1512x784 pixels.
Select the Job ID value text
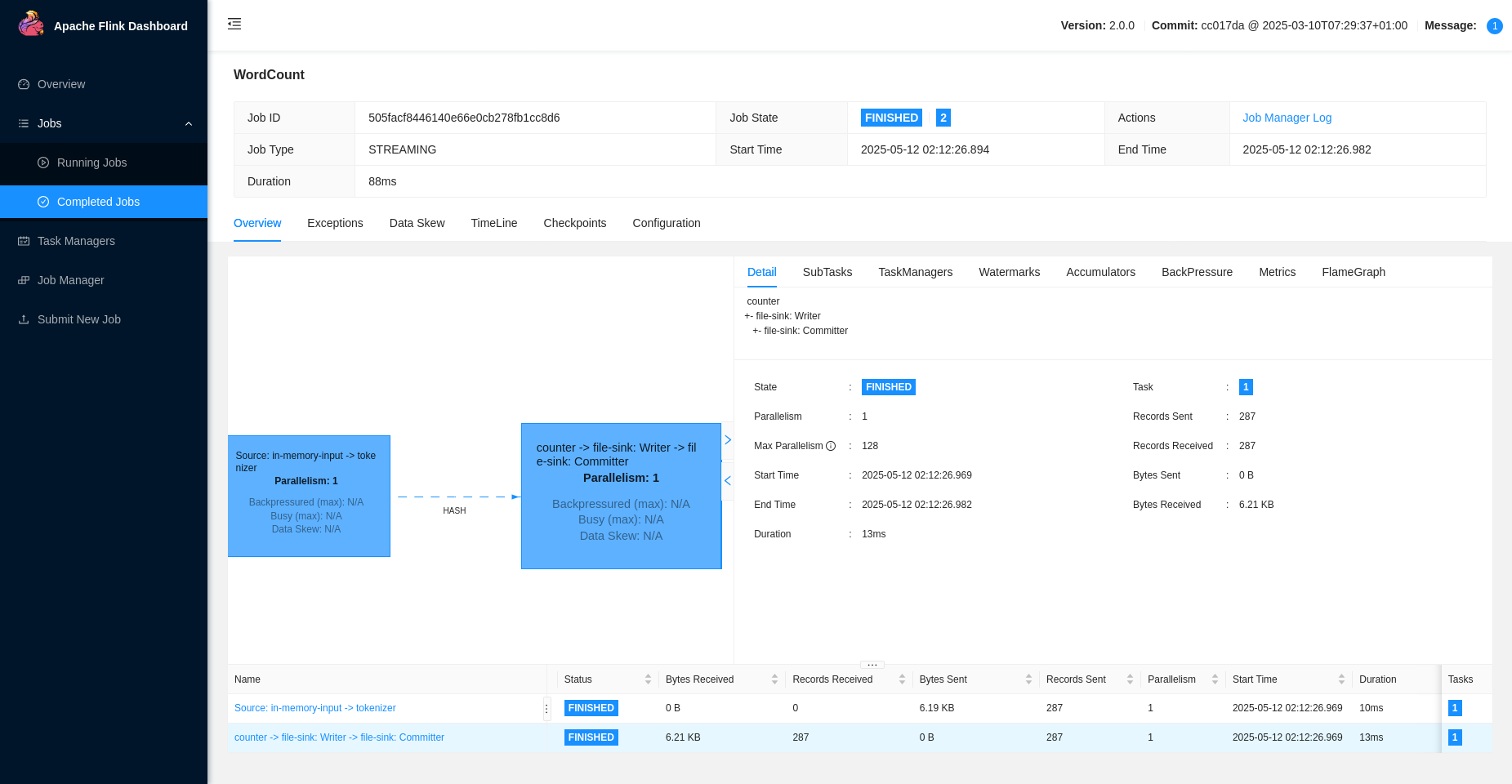(464, 118)
